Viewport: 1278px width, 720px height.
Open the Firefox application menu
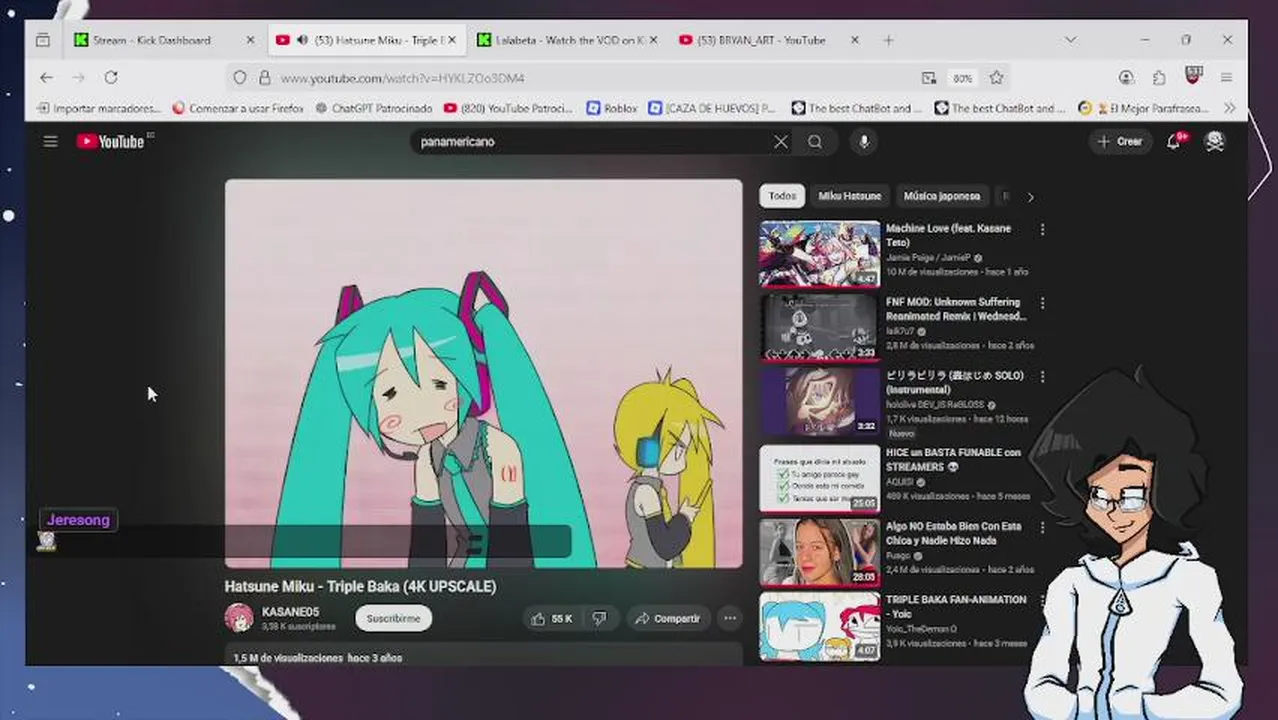click(1226, 77)
